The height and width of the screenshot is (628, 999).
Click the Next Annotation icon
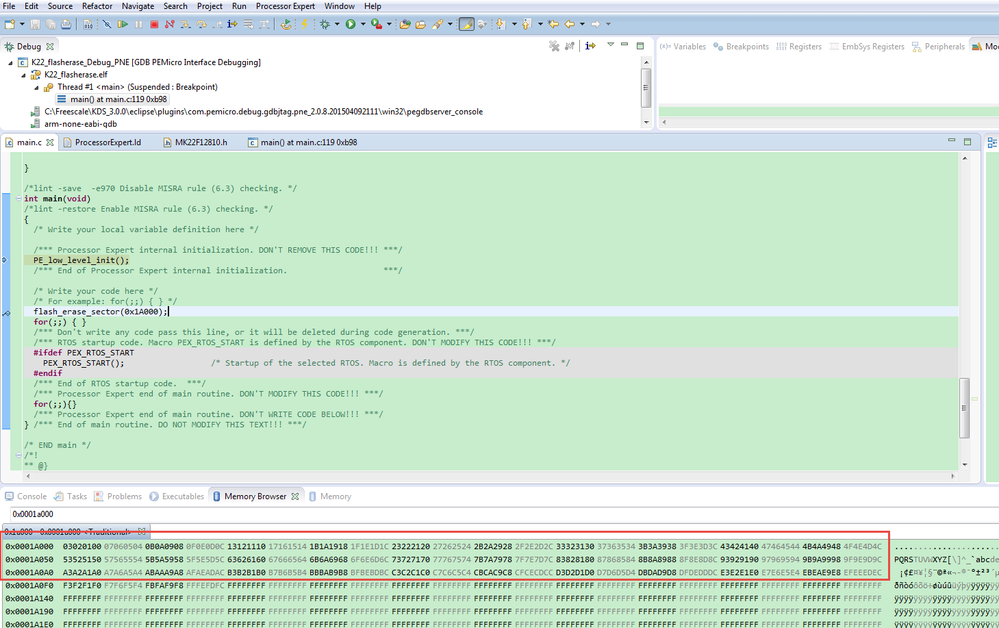pos(501,24)
